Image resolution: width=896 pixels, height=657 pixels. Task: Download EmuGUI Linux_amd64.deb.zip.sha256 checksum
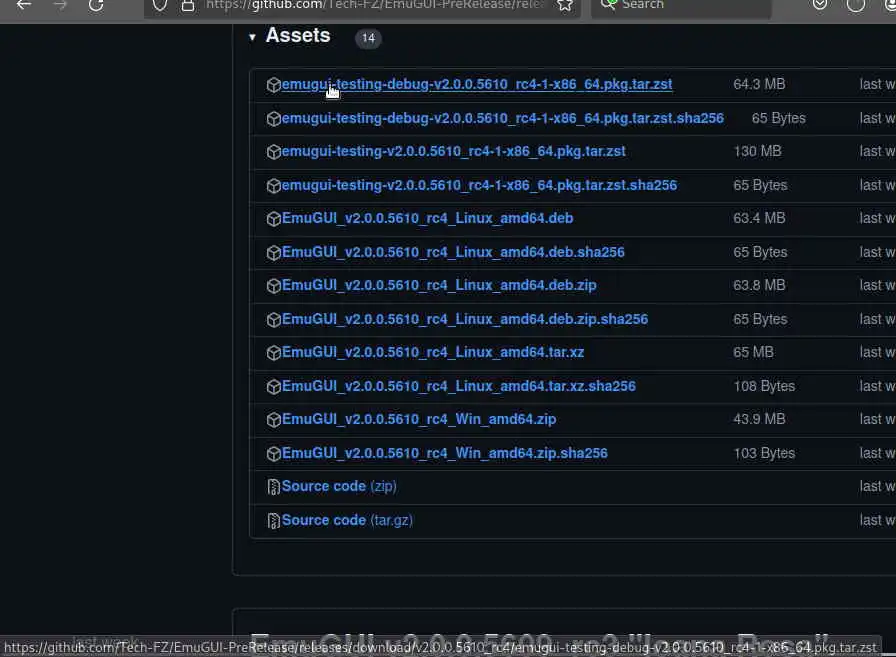(x=465, y=319)
